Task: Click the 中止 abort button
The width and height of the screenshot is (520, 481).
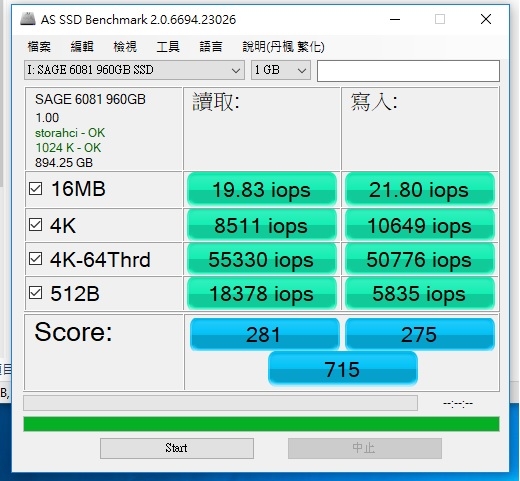Action: [x=365, y=448]
